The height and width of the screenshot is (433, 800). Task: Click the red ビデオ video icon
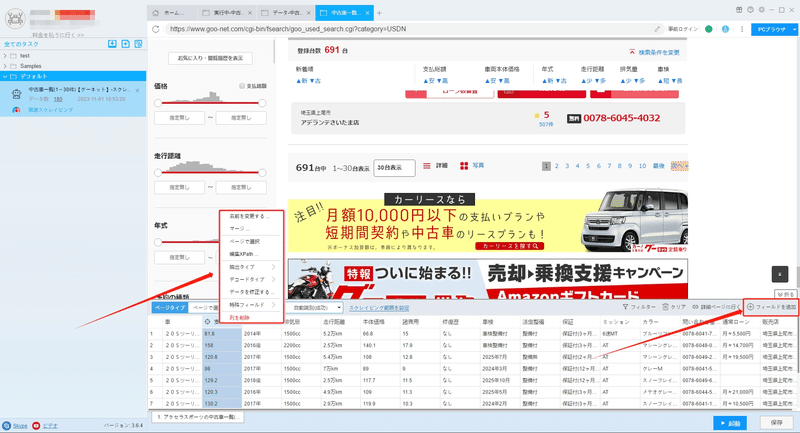36,425
